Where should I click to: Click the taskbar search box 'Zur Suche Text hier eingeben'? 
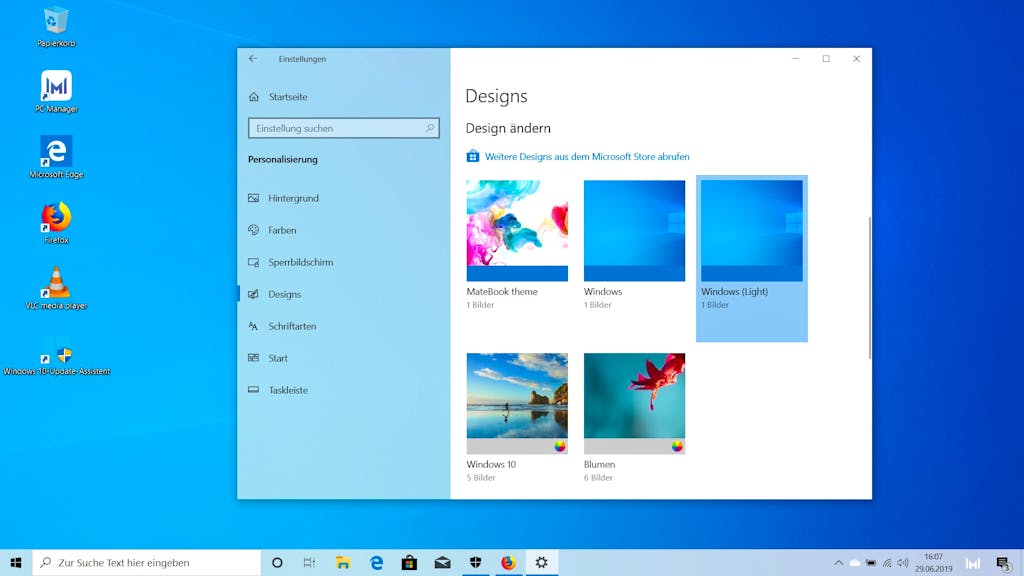(x=147, y=562)
